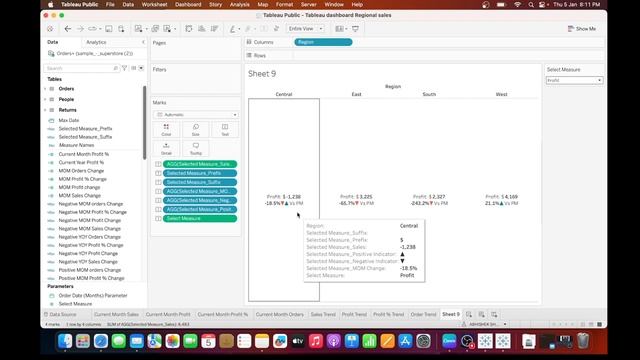Click the Detail card in Marks
The height and width of the screenshot is (360, 640).
(x=166, y=149)
